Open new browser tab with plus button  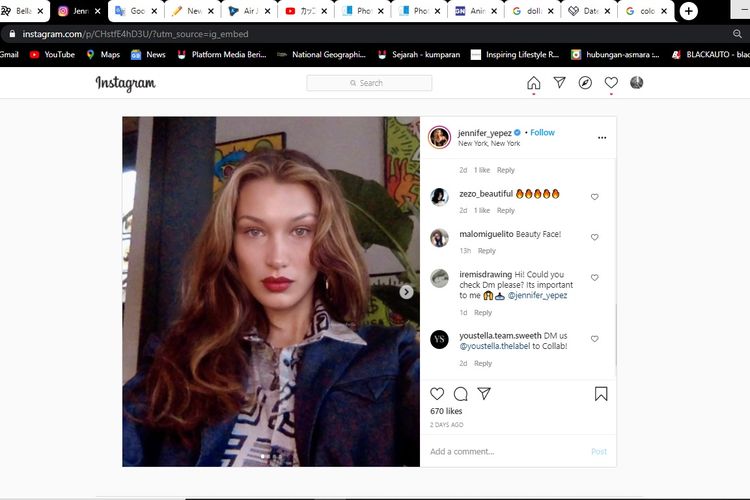[x=689, y=11]
